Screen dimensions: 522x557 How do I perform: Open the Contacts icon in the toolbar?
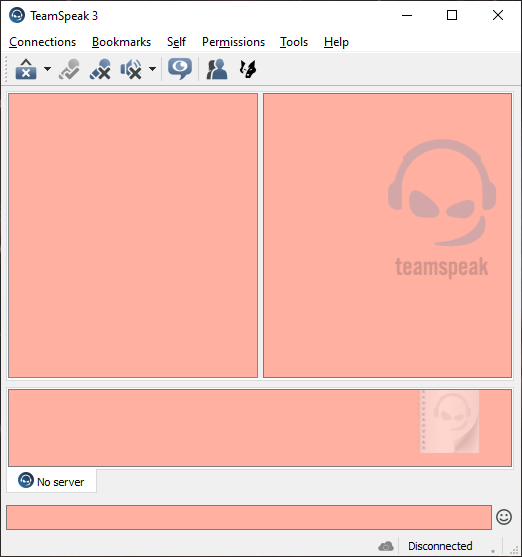pyautogui.click(x=217, y=69)
